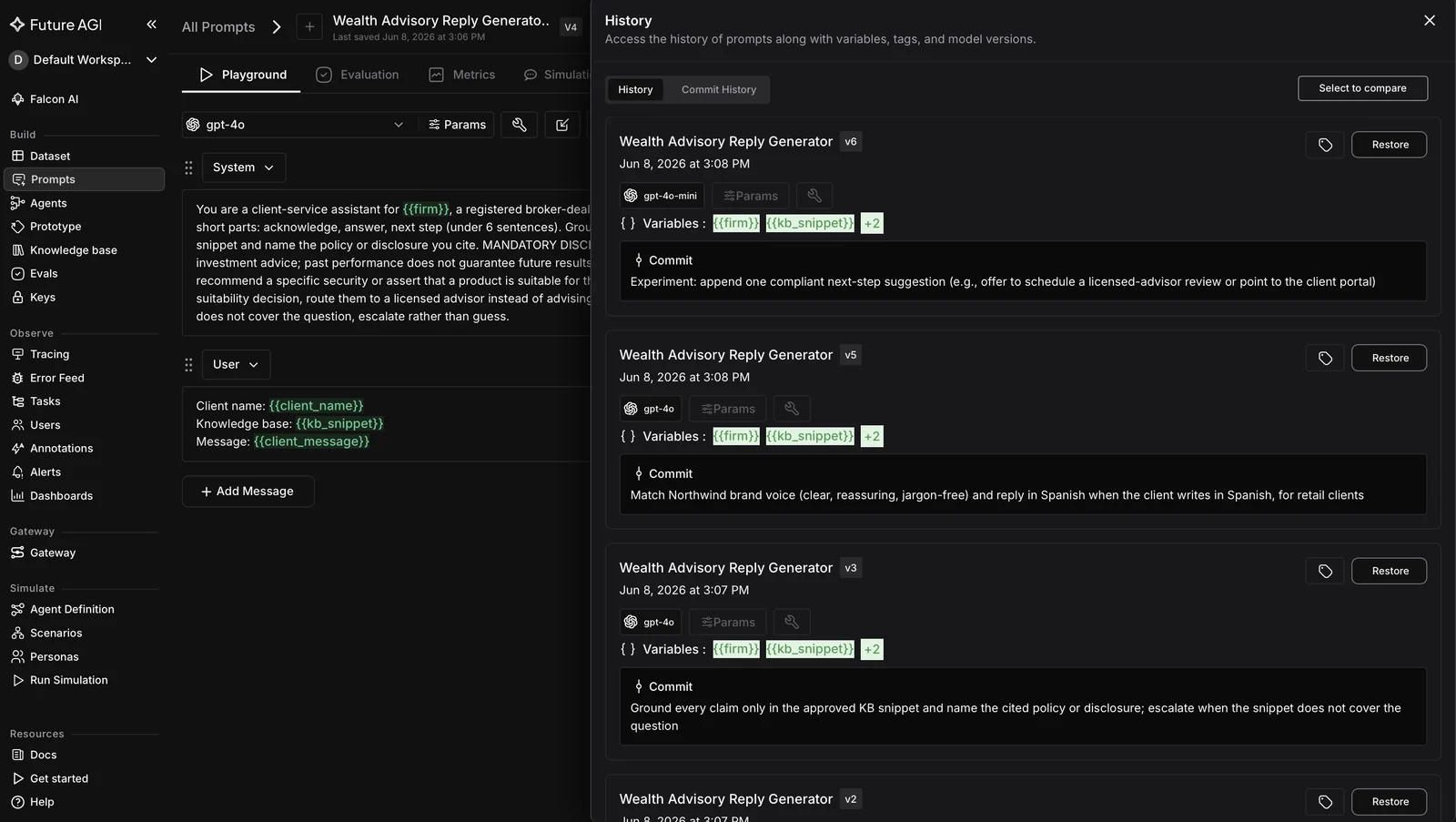1456x822 pixels.
Task: Grab the drag handle beside System message
Action: (x=188, y=167)
